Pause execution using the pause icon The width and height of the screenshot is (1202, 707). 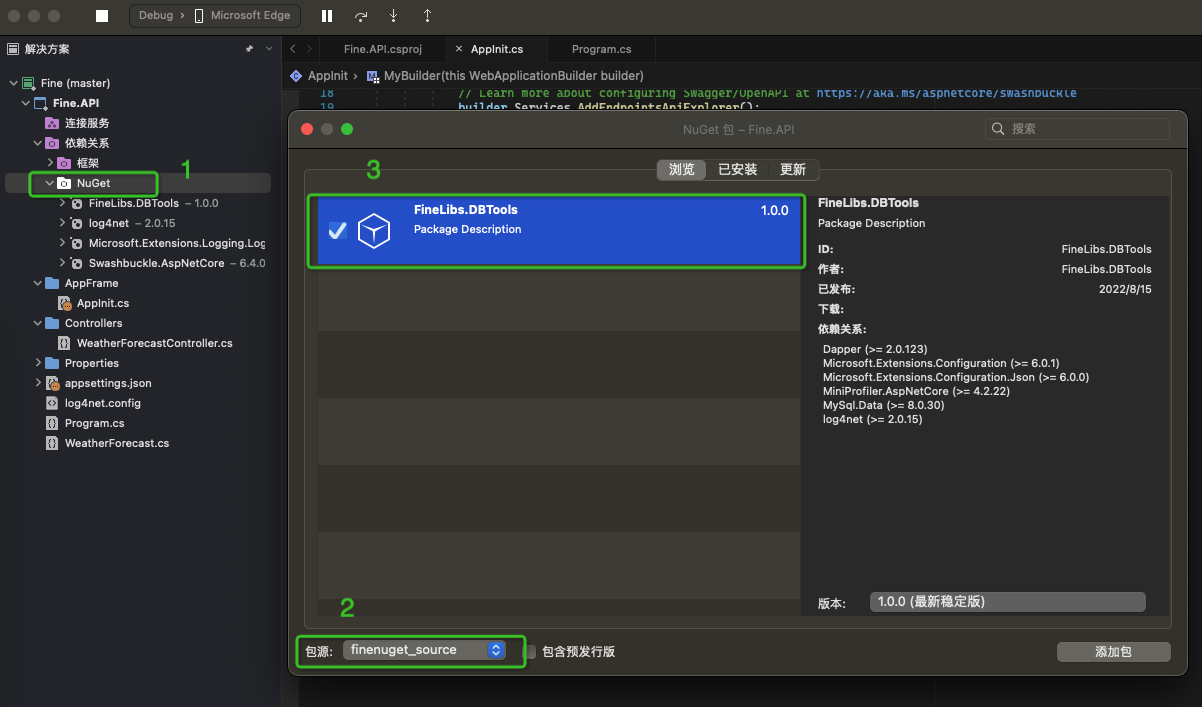coord(327,16)
